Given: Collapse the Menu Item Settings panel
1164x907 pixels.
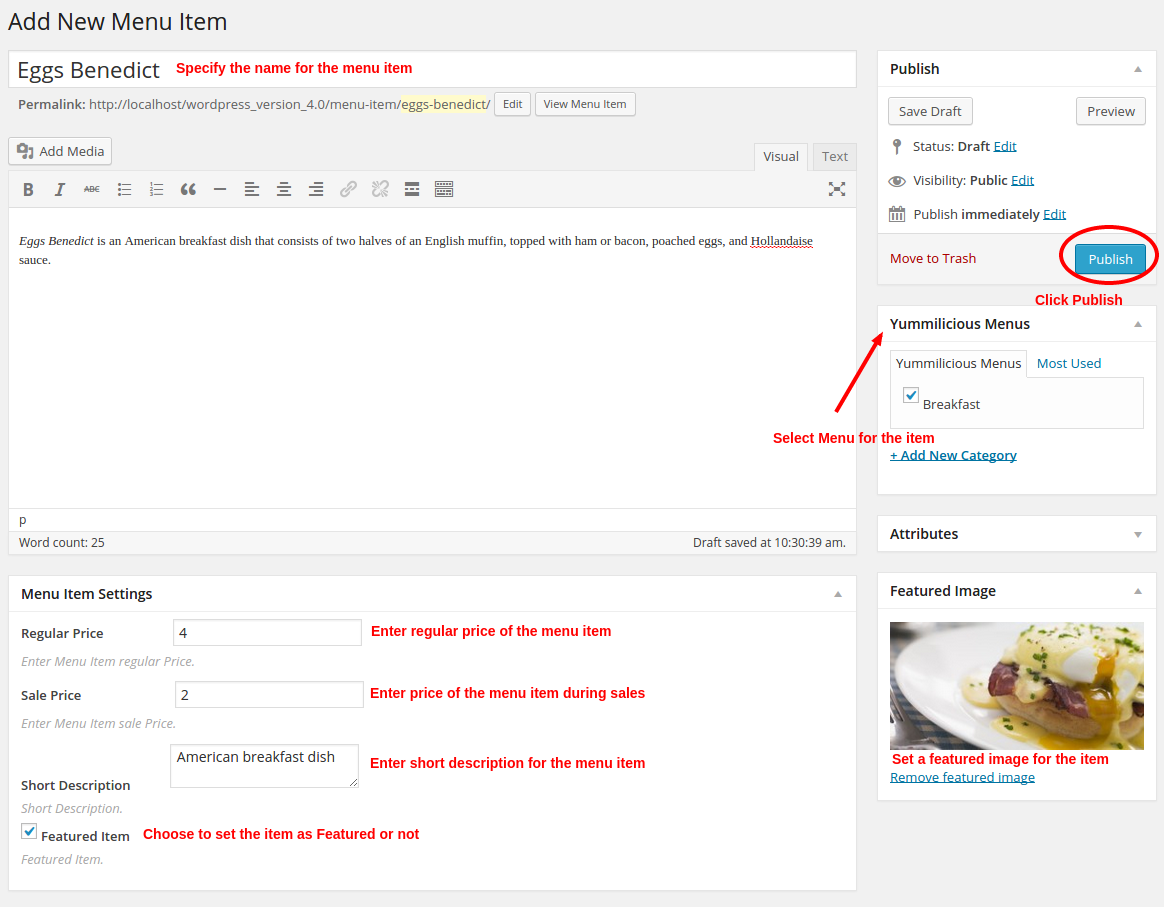Looking at the screenshot, I should coord(838,594).
